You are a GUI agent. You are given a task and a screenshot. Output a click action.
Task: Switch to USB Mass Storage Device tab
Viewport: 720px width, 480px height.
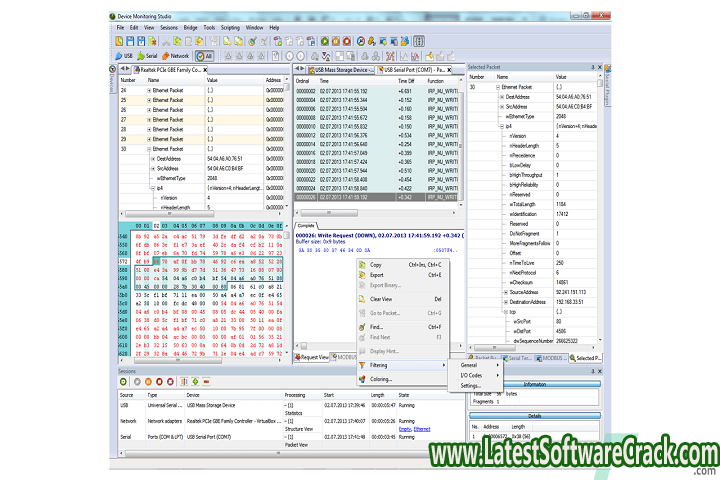click(x=340, y=70)
